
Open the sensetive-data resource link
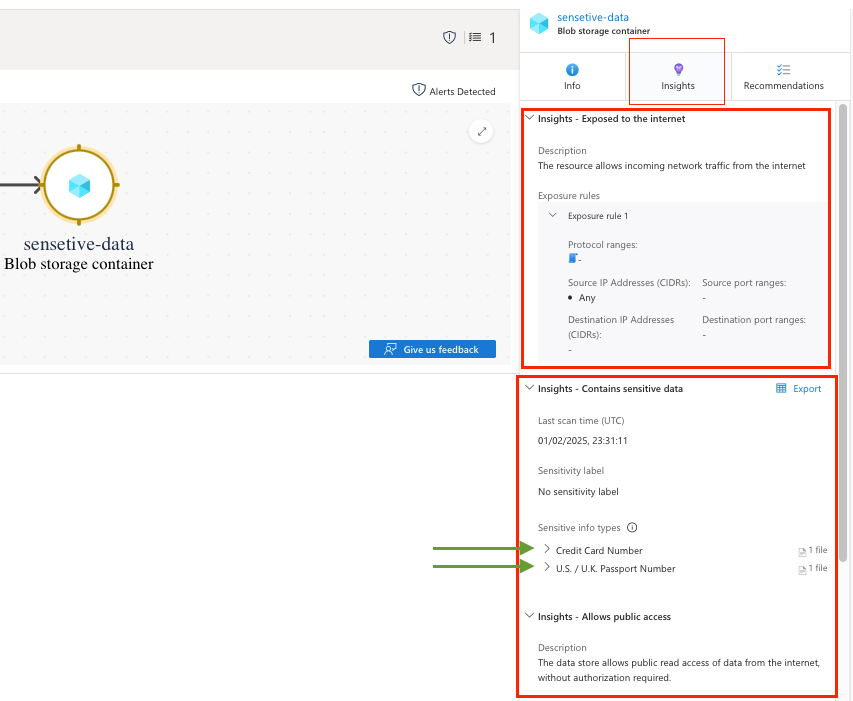pos(592,17)
